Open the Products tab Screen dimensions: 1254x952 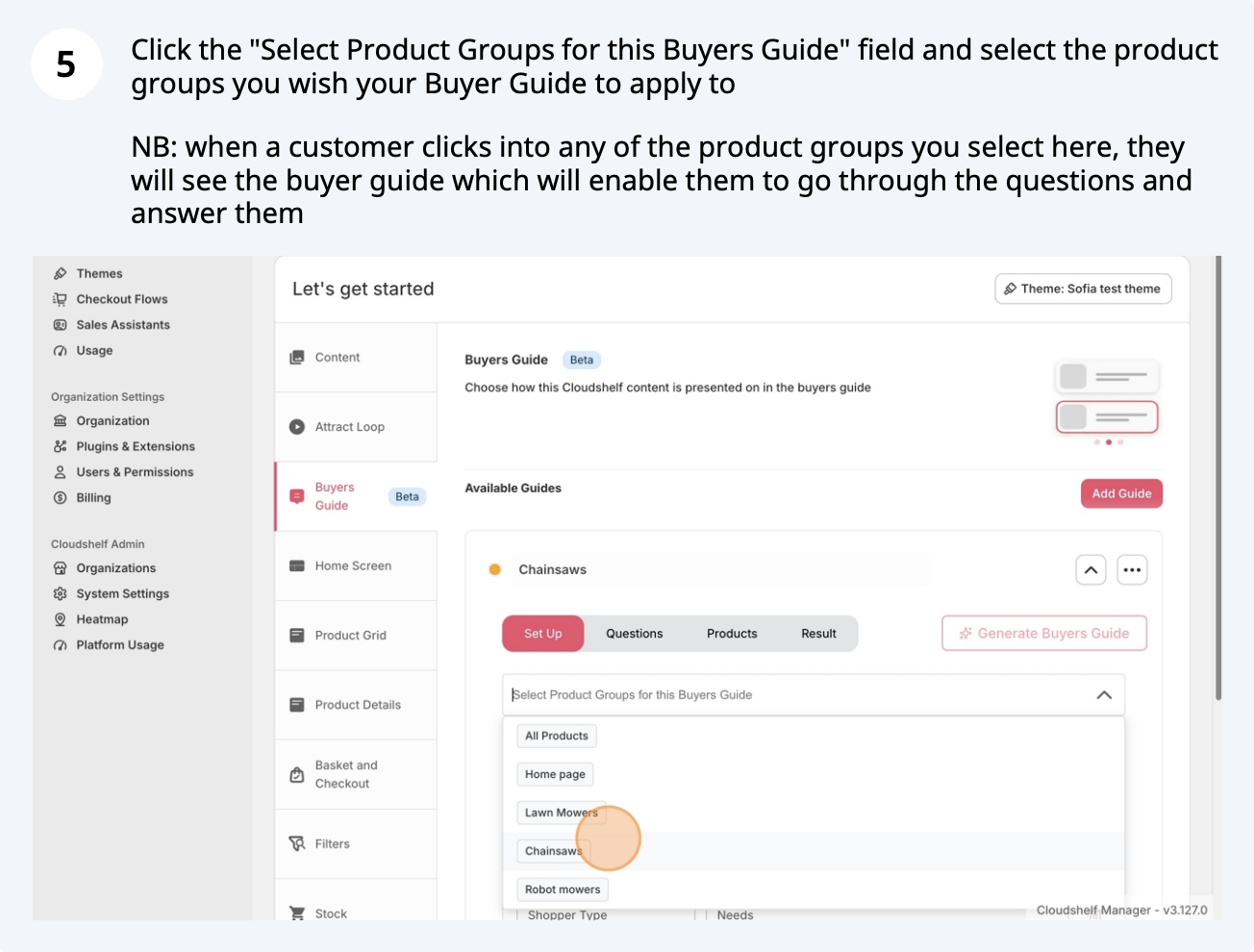(732, 634)
